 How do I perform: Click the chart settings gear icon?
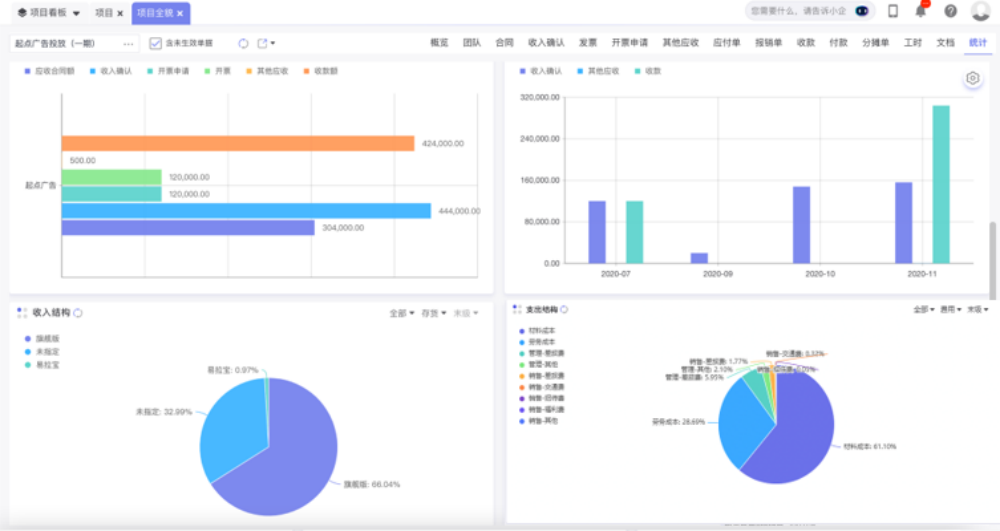click(973, 78)
